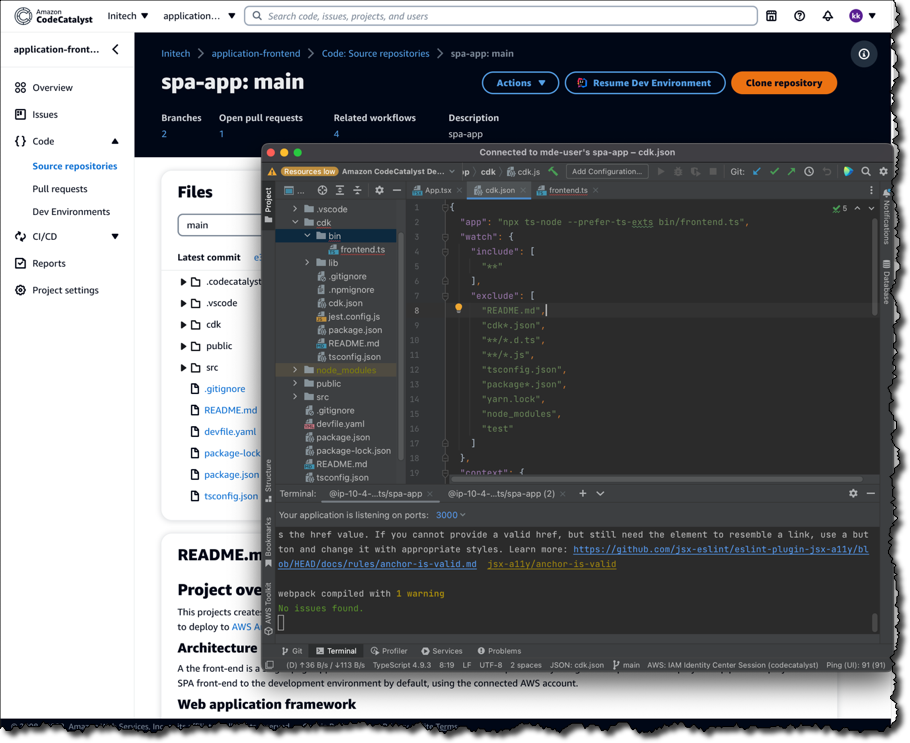
Task: Click the Git commit checkmark icon
Action: coord(774,172)
